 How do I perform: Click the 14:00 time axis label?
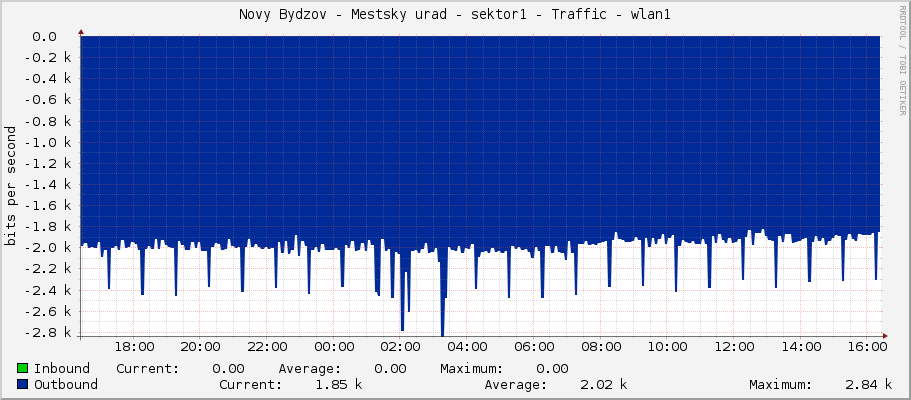802,347
